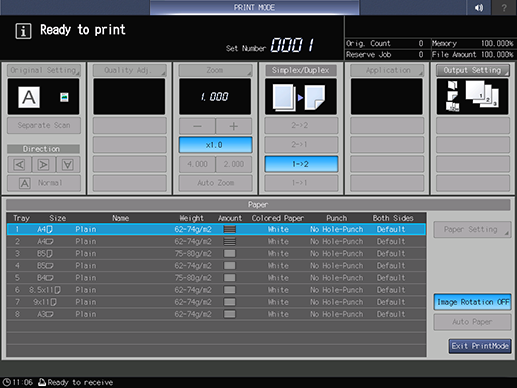The width and height of the screenshot is (517, 388).
Task: Expand the Original Setting menu
Action: (x=44, y=70)
